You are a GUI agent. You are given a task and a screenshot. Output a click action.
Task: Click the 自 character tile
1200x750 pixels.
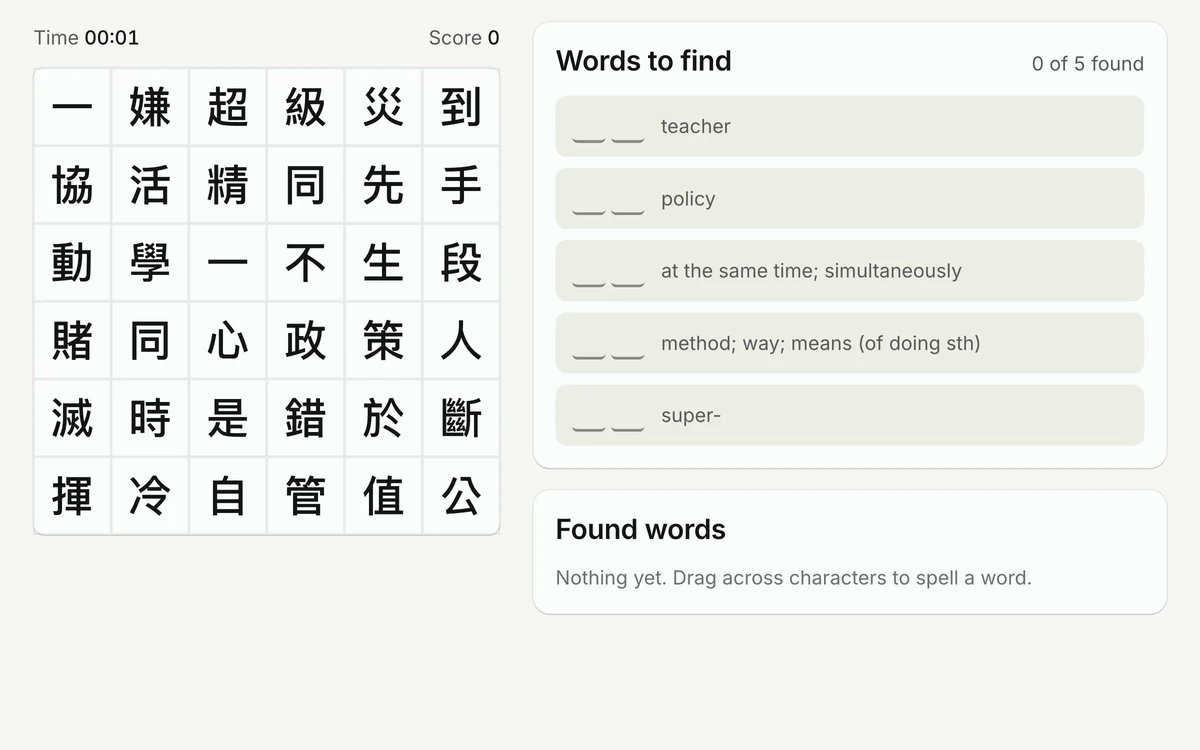click(228, 496)
